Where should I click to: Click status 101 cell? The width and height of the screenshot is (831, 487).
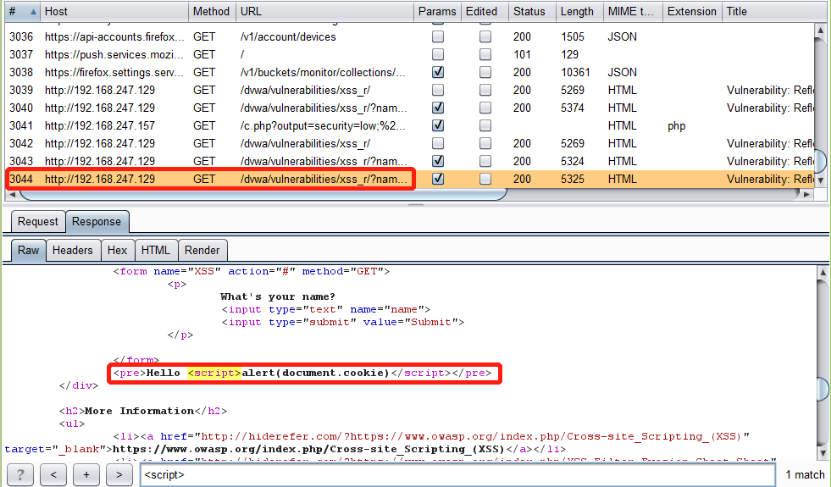pyautogui.click(x=522, y=55)
